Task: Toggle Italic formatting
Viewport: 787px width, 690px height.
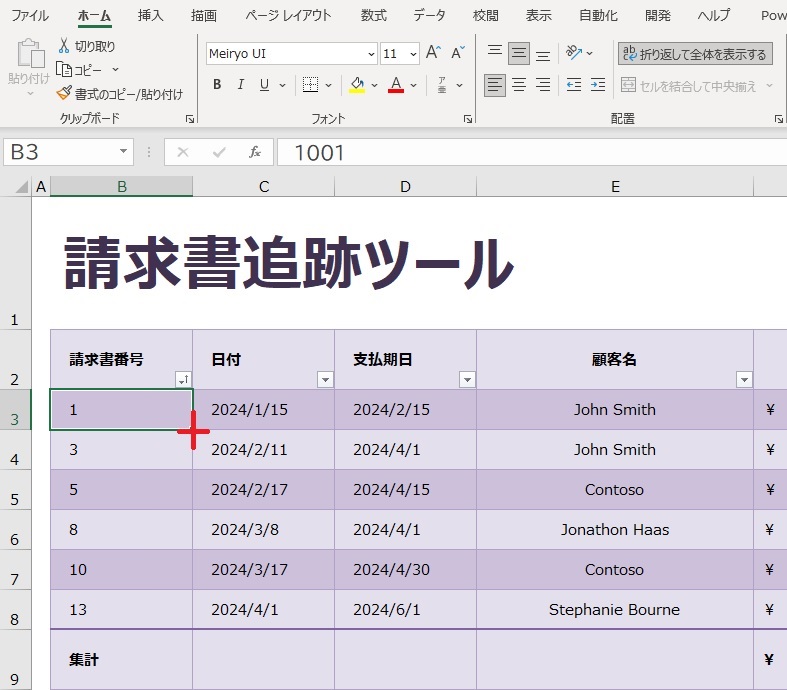Action: click(x=241, y=85)
